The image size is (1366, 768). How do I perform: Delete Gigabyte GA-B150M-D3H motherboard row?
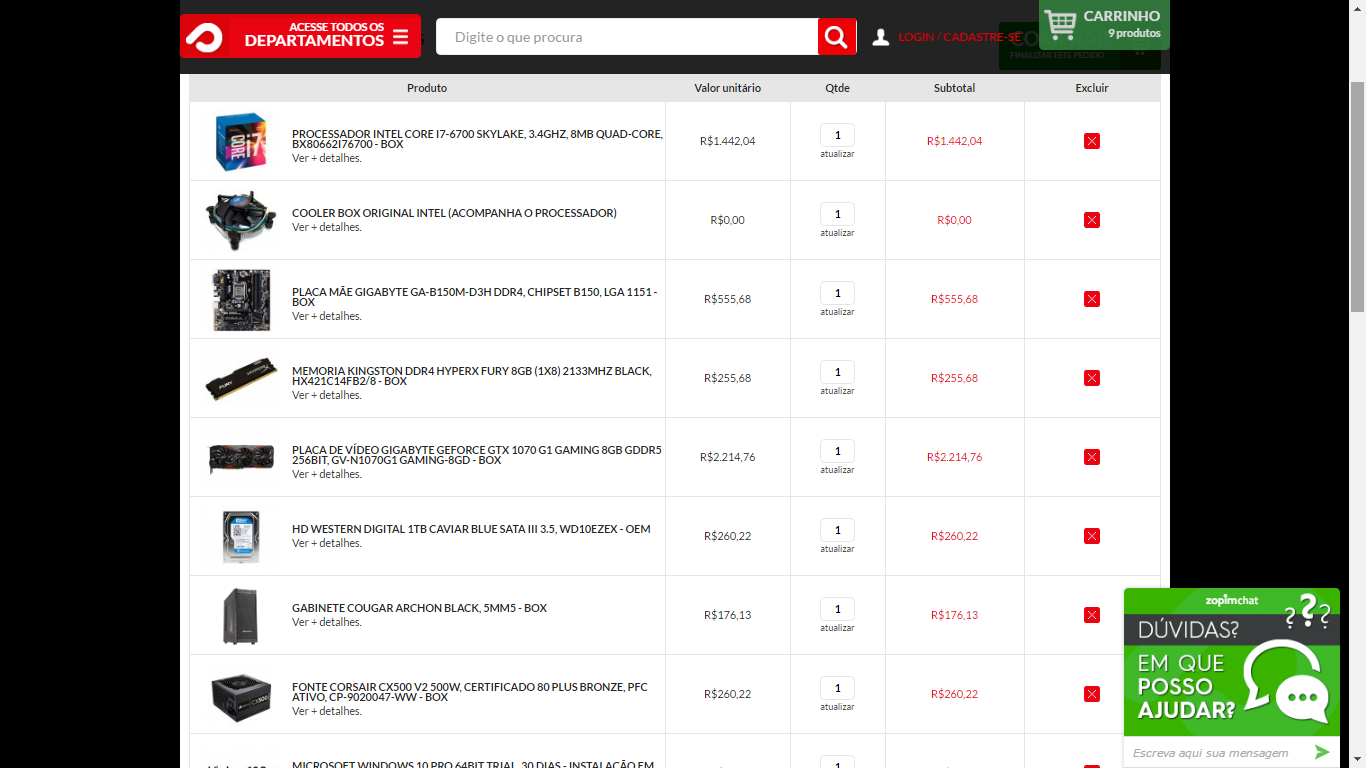click(x=1092, y=299)
